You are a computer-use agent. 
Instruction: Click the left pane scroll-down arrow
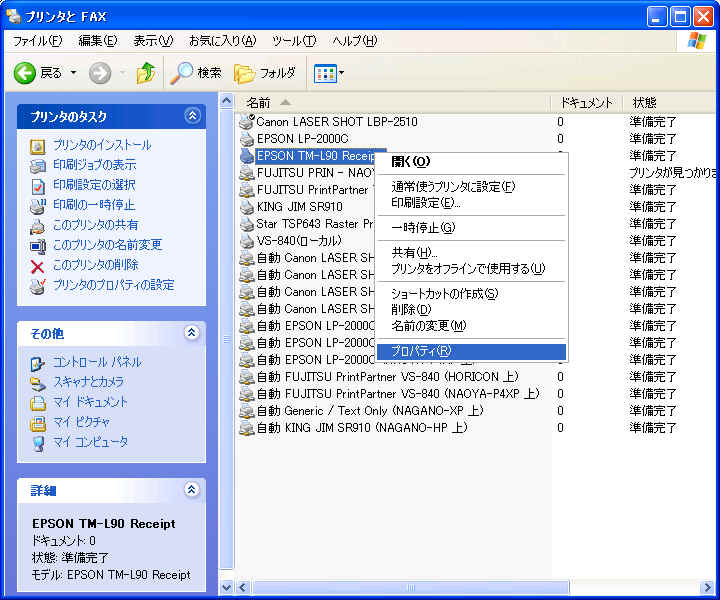tap(226, 587)
